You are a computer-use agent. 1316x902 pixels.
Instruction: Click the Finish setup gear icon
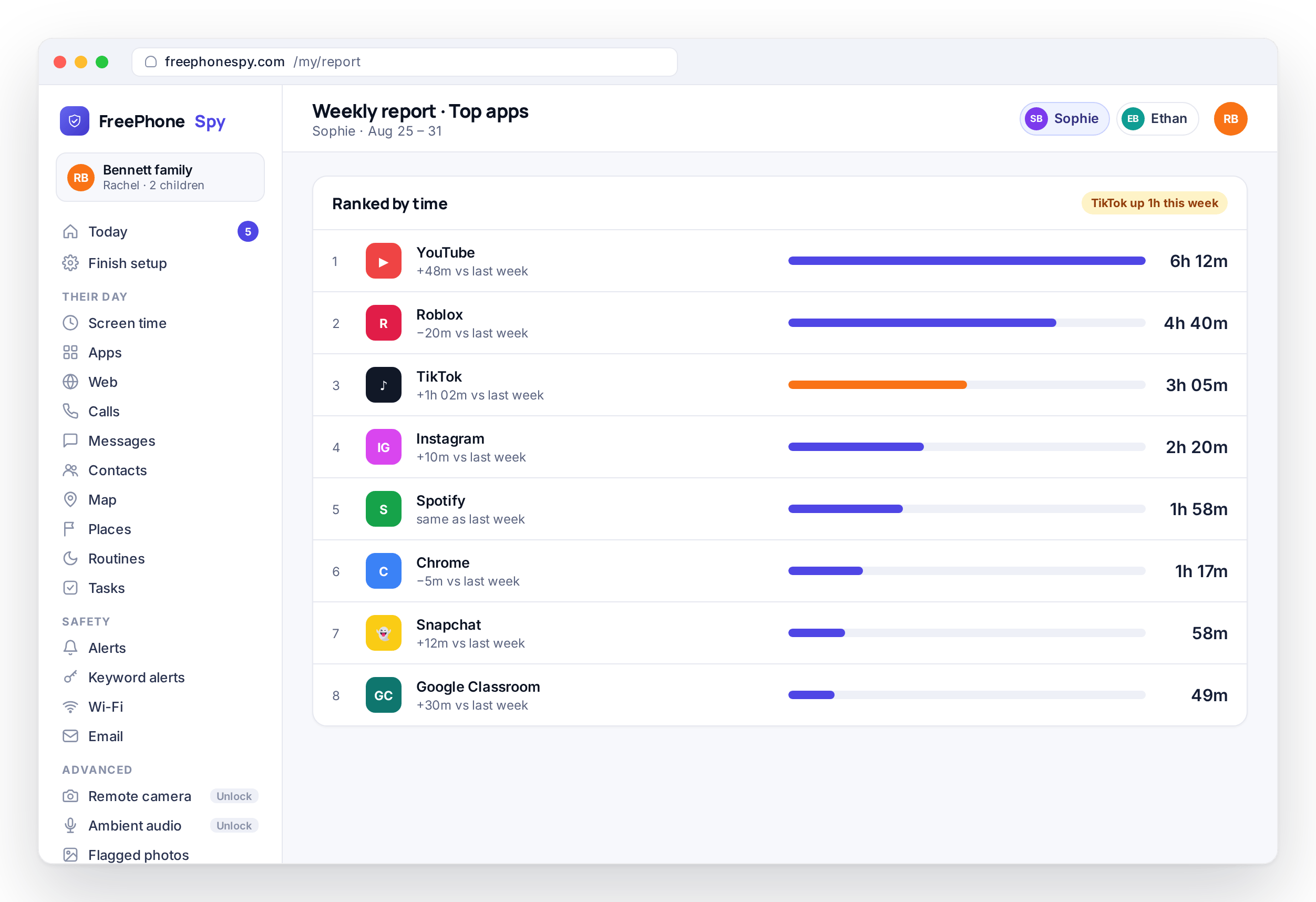click(x=70, y=263)
